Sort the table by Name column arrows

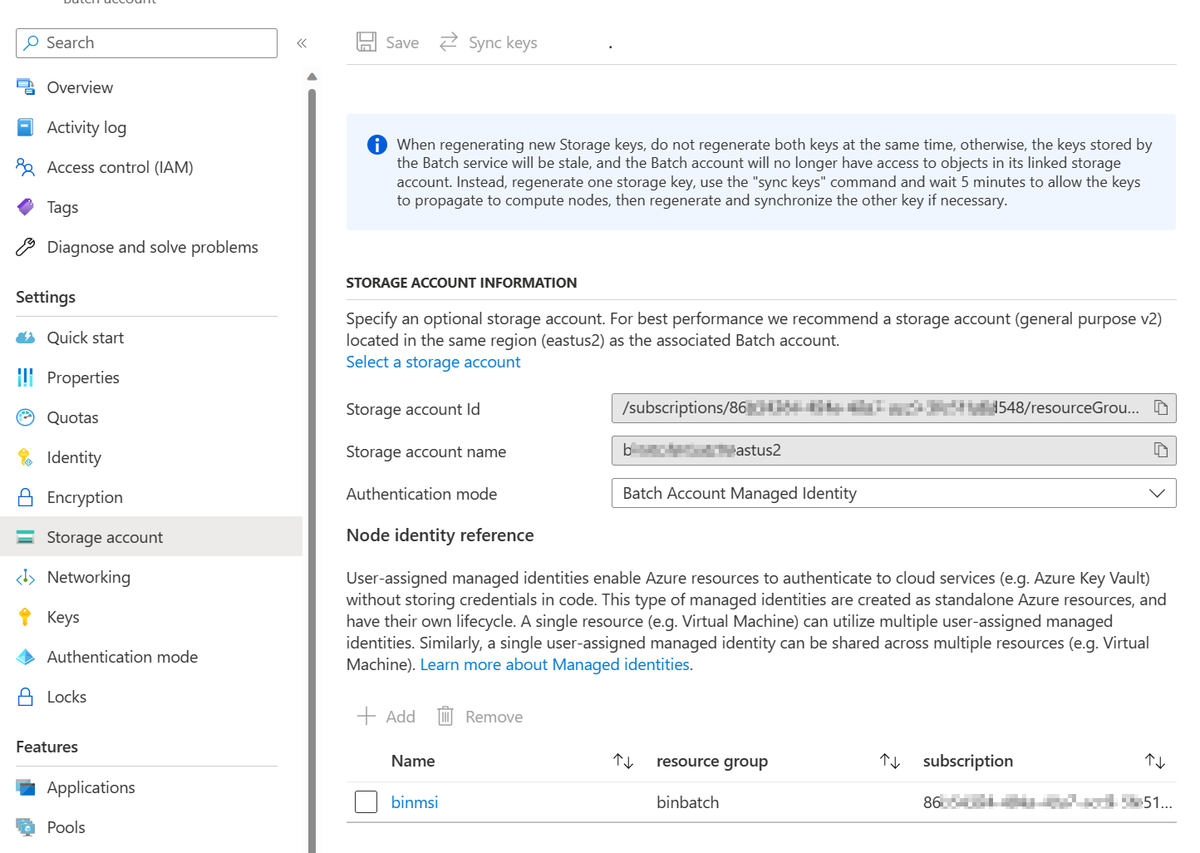(x=623, y=761)
